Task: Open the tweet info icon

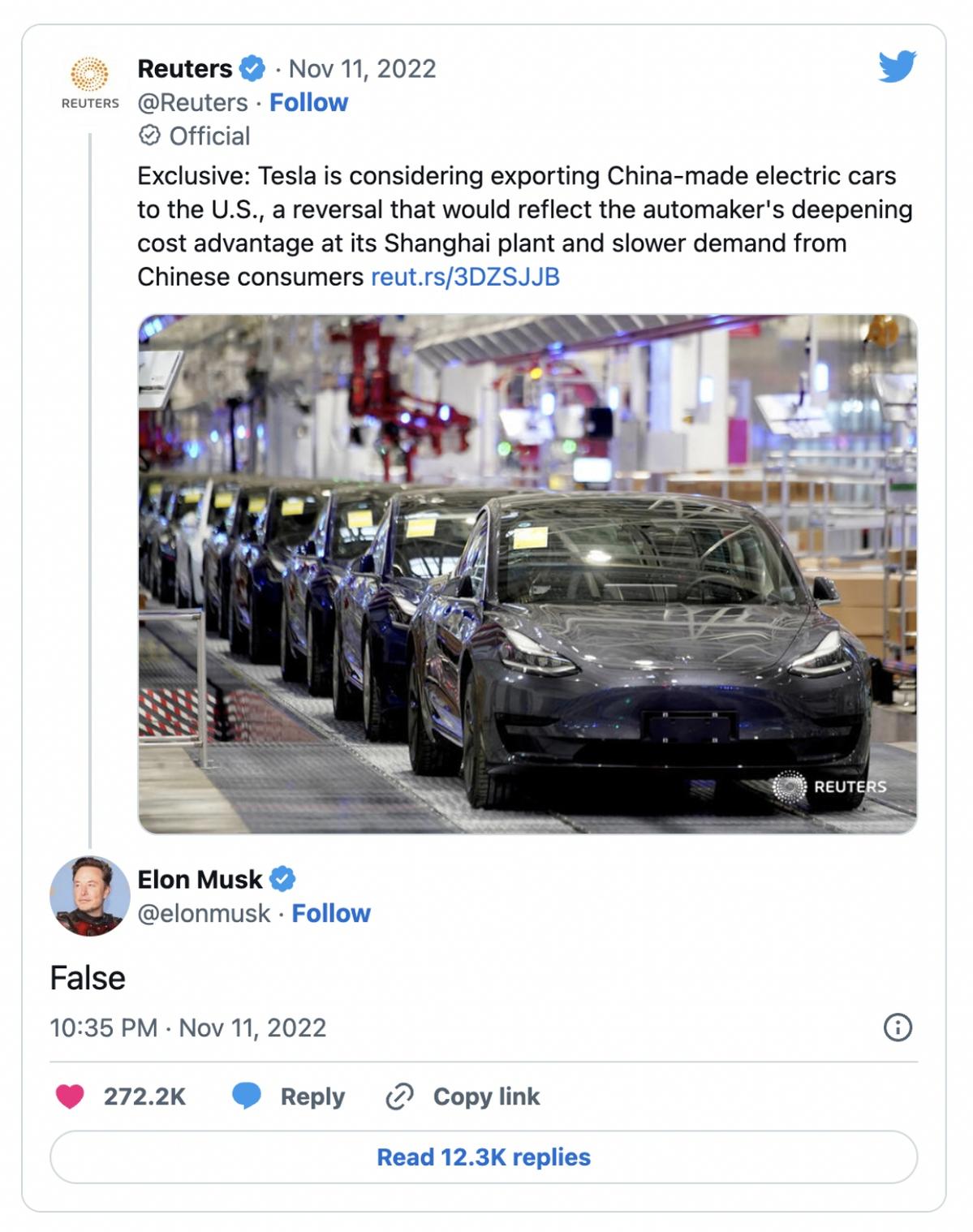Action: point(897,1027)
